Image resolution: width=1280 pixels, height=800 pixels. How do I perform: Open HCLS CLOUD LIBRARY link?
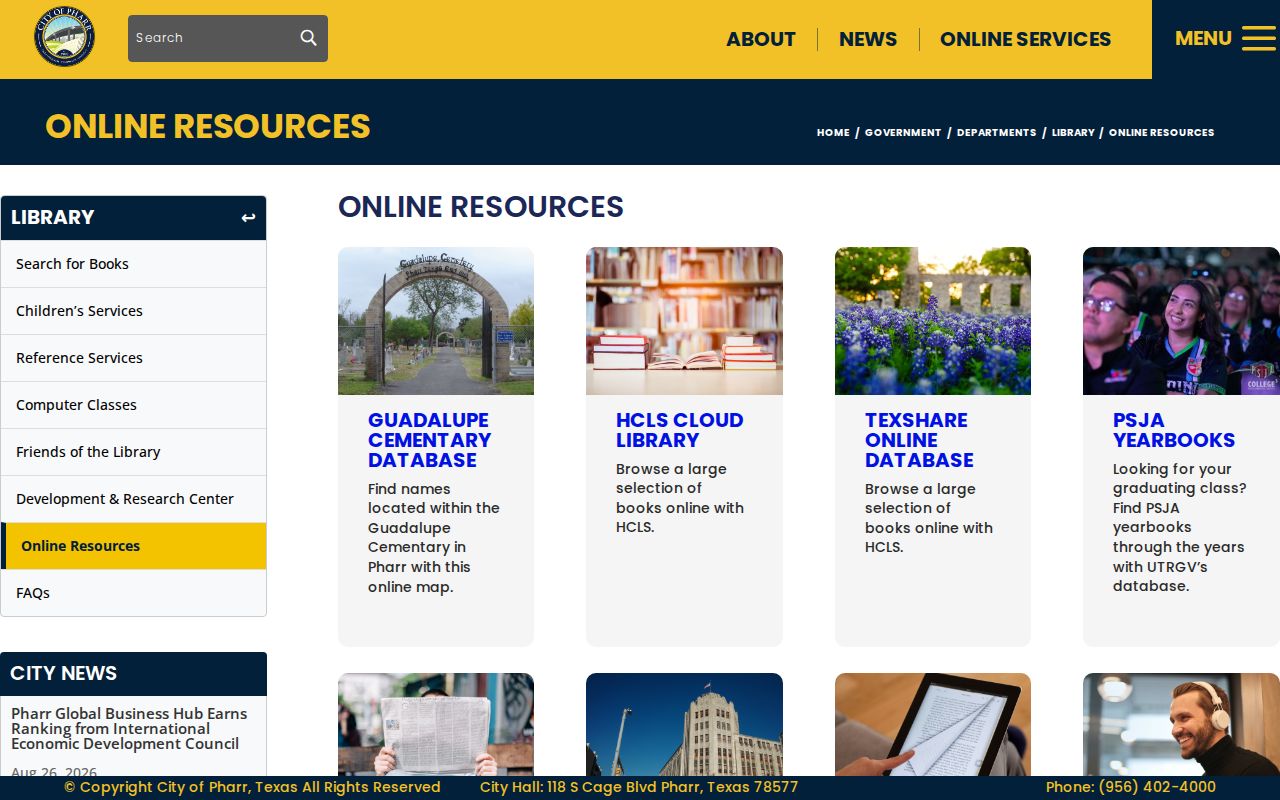pos(680,430)
